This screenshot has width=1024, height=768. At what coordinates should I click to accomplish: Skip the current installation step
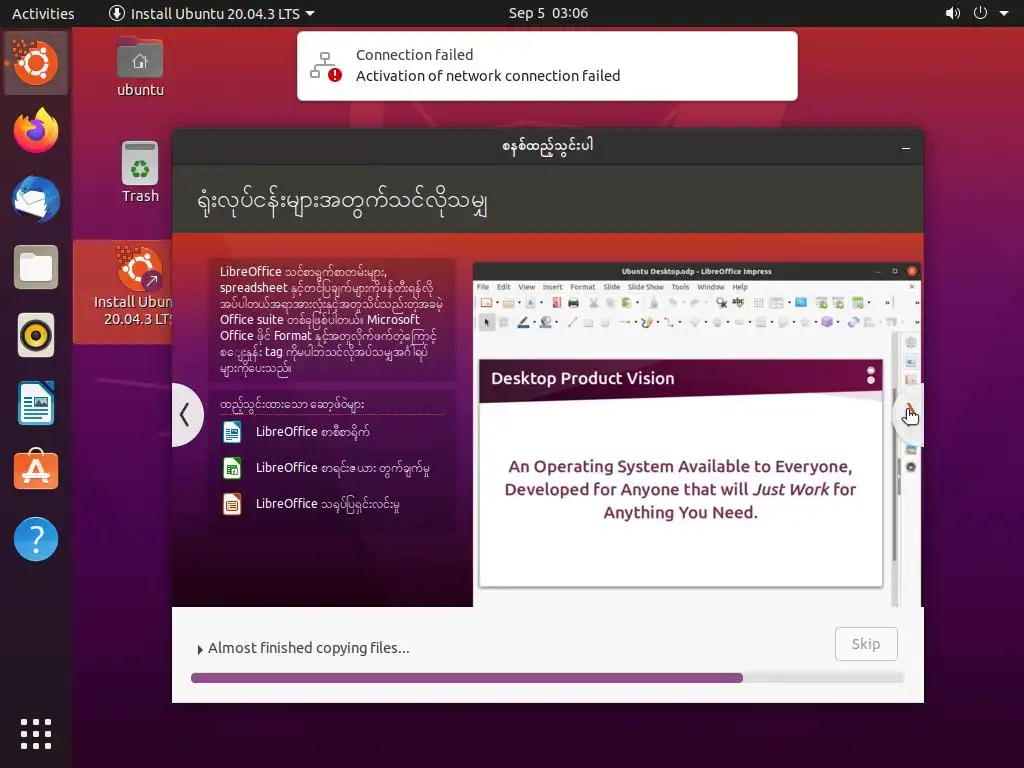[866, 644]
